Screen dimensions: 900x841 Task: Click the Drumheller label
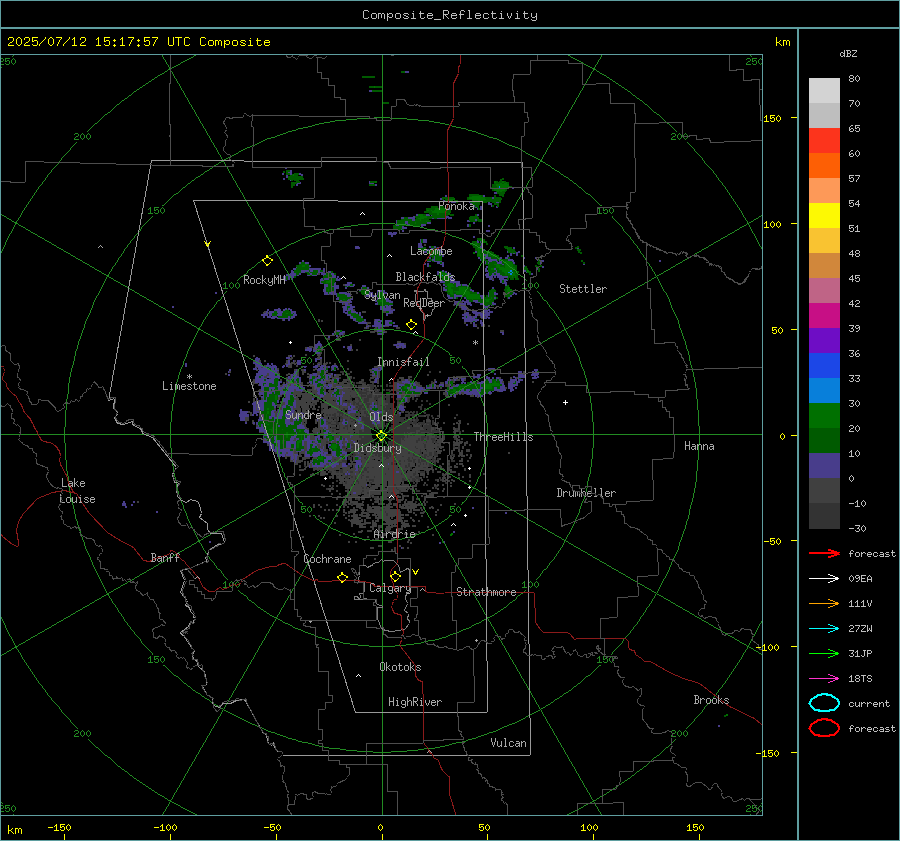[586, 493]
